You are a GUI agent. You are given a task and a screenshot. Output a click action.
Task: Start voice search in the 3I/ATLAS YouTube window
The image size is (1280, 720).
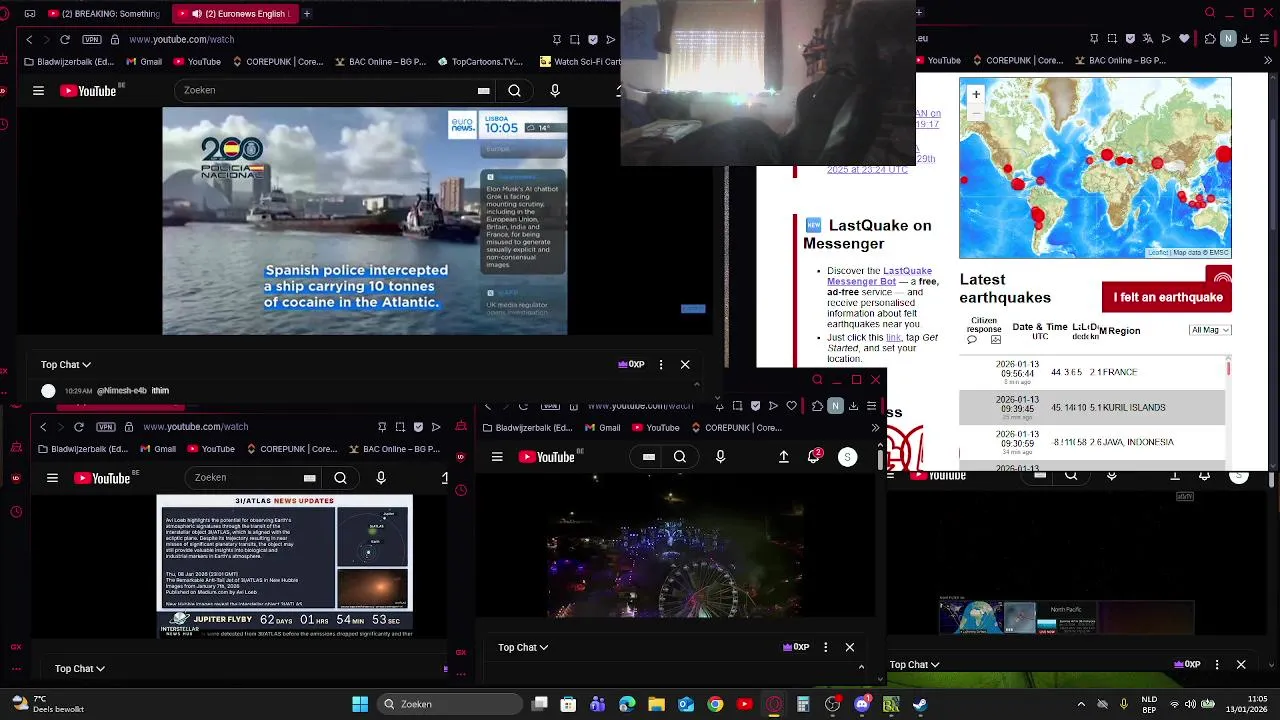click(381, 478)
